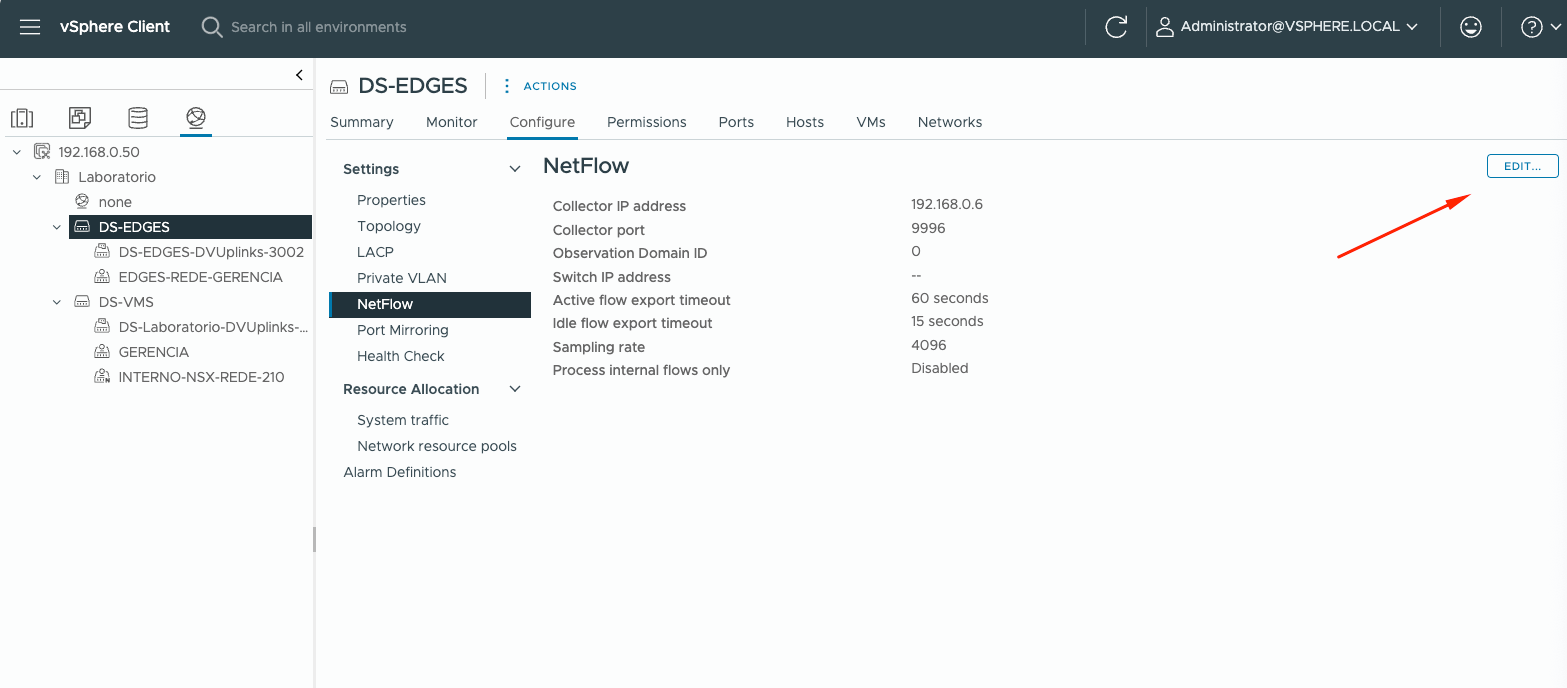Select the Networking inventory view icon
The height and width of the screenshot is (688, 1567).
click(196, 118)
